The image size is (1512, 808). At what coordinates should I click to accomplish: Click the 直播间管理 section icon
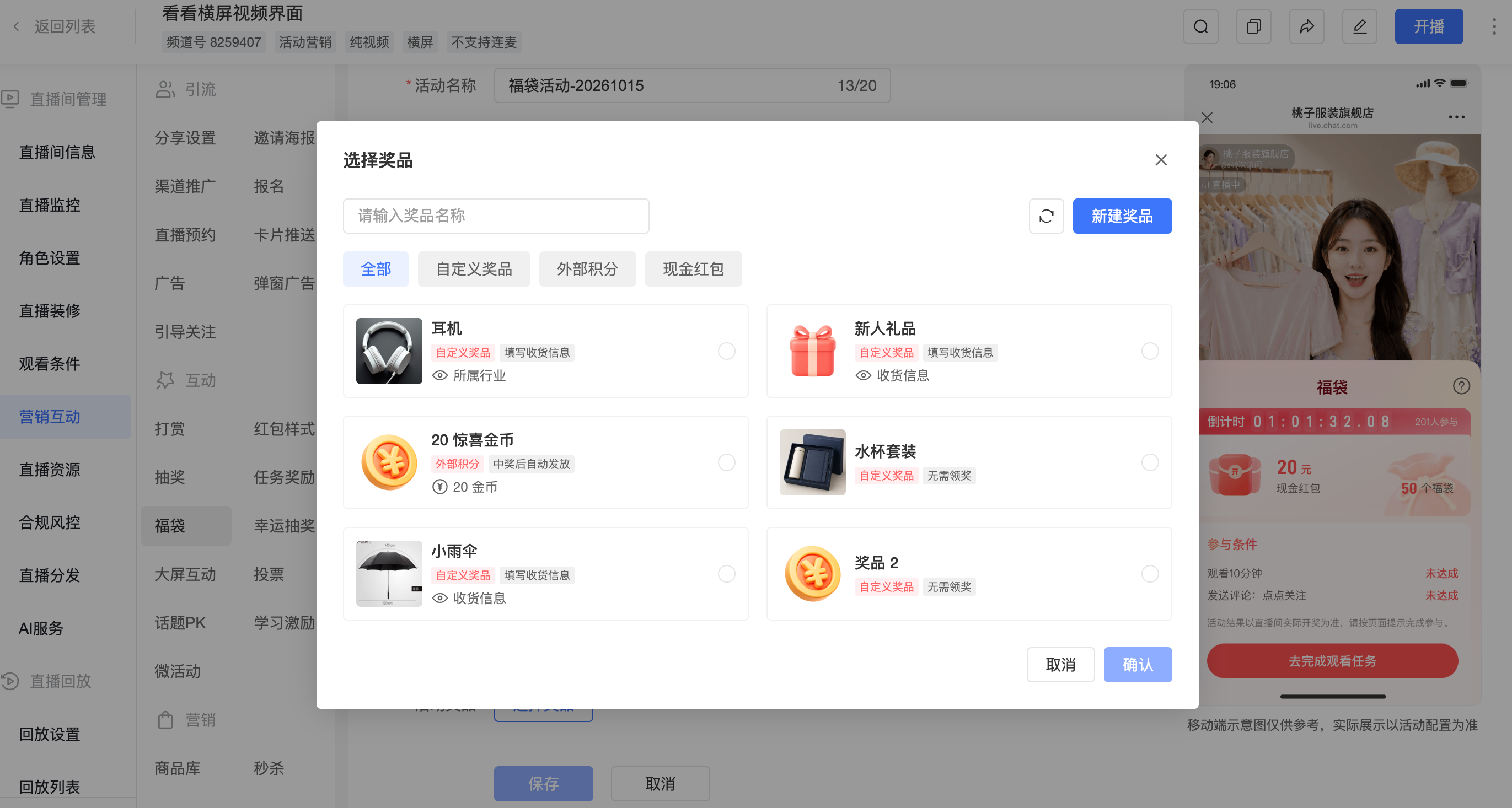coord(10,99)
